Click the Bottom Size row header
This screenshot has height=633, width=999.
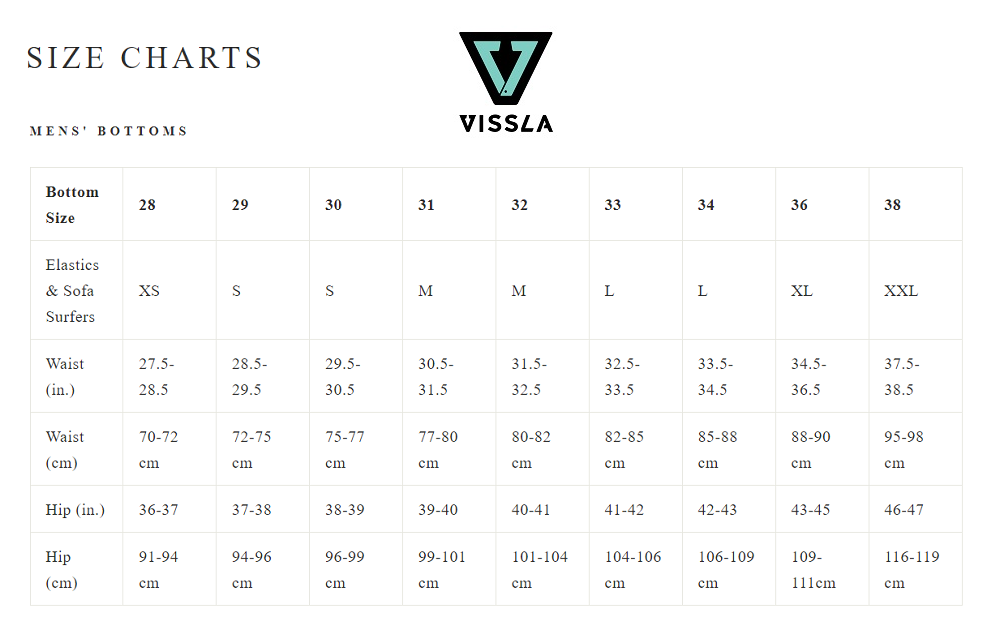click(72, 204)
